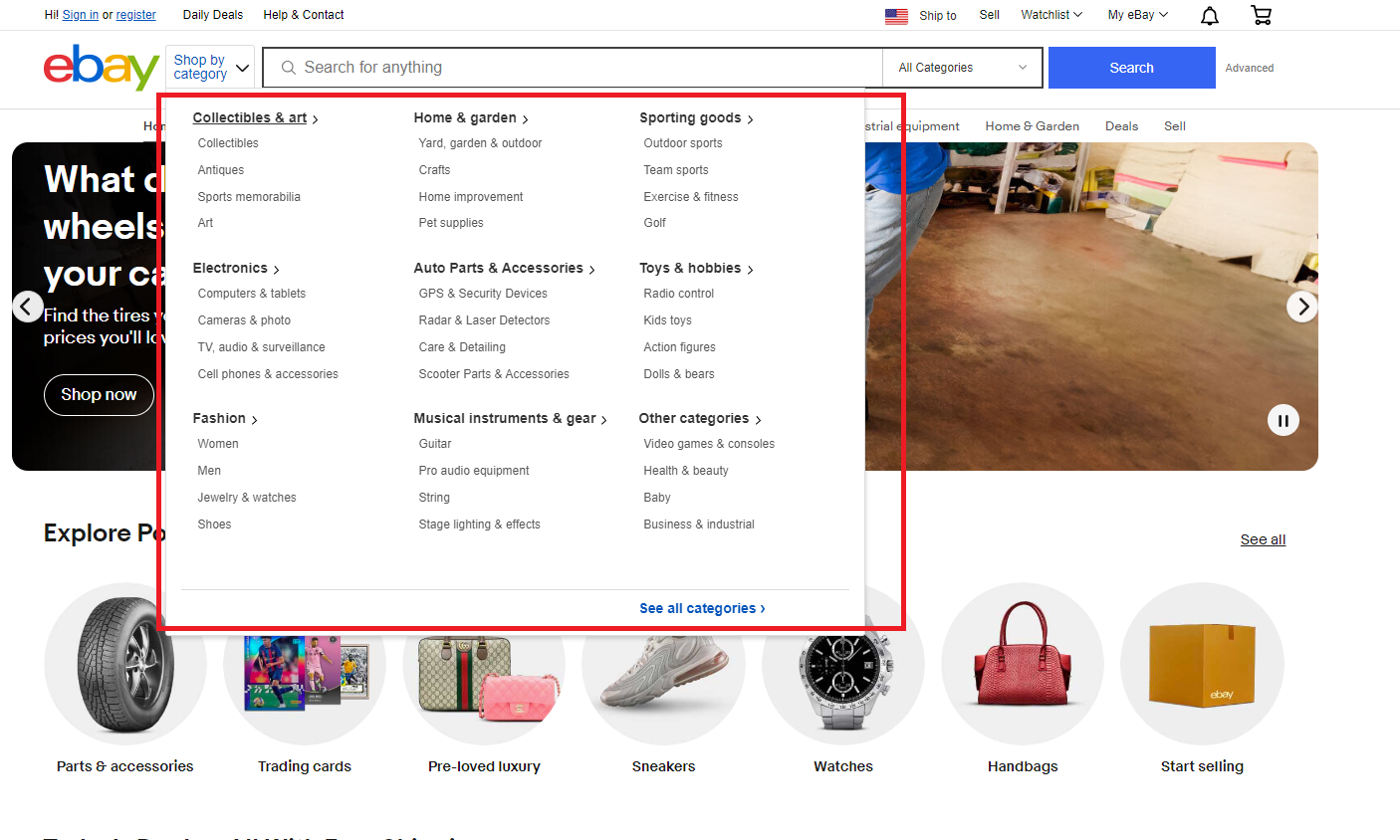1400x840 pixels.
Task: Open the All Categories dropdown
Action: [962, 68]
